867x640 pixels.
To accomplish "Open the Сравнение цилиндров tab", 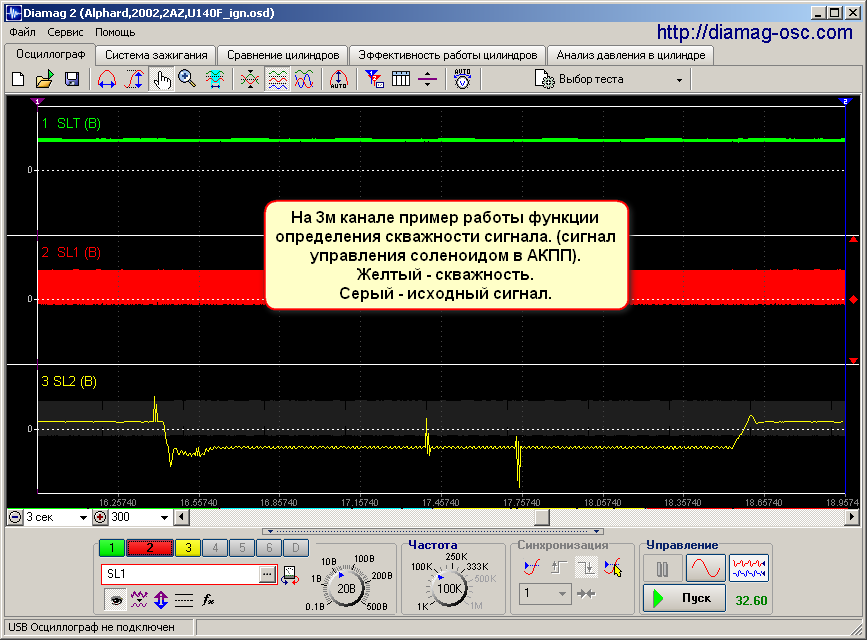I will pos(283,55).
